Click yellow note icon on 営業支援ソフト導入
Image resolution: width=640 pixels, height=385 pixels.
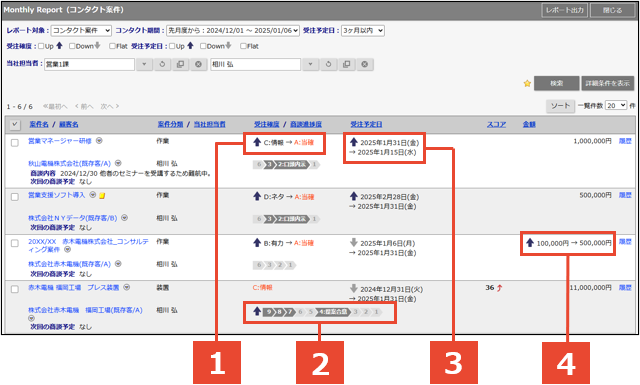pos(102,196)
